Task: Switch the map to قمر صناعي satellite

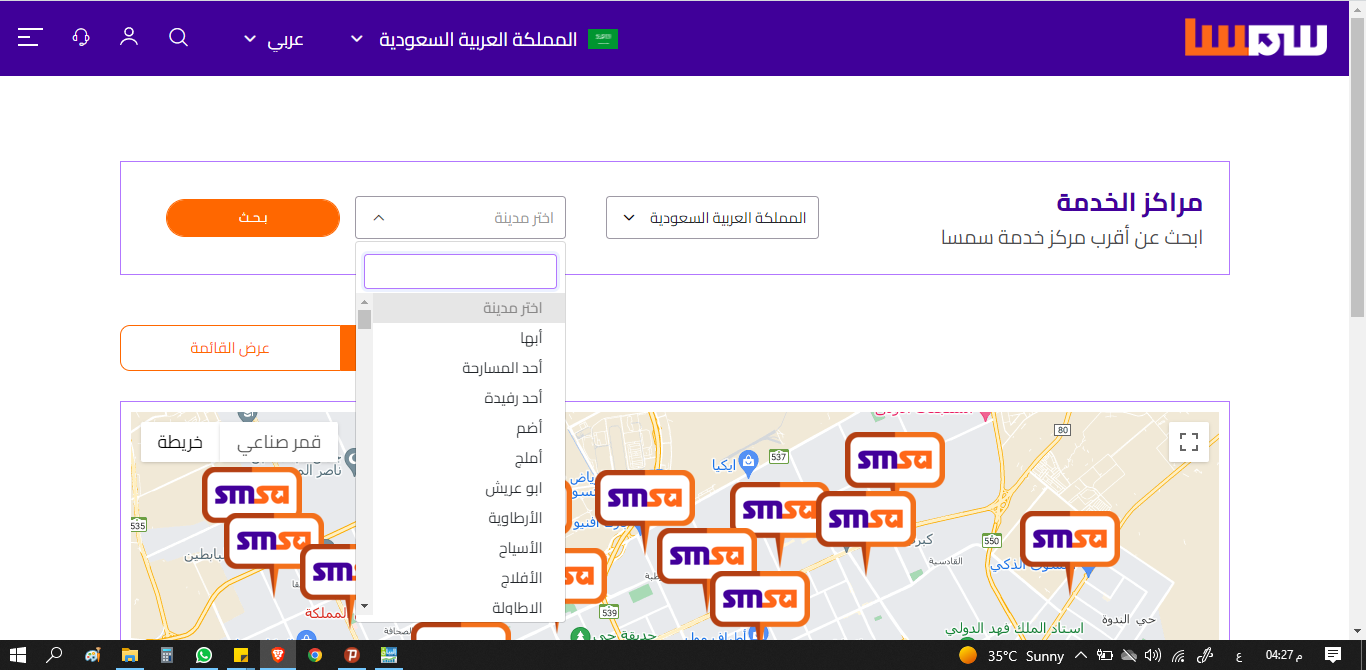Action: click(x=279, y=442)
